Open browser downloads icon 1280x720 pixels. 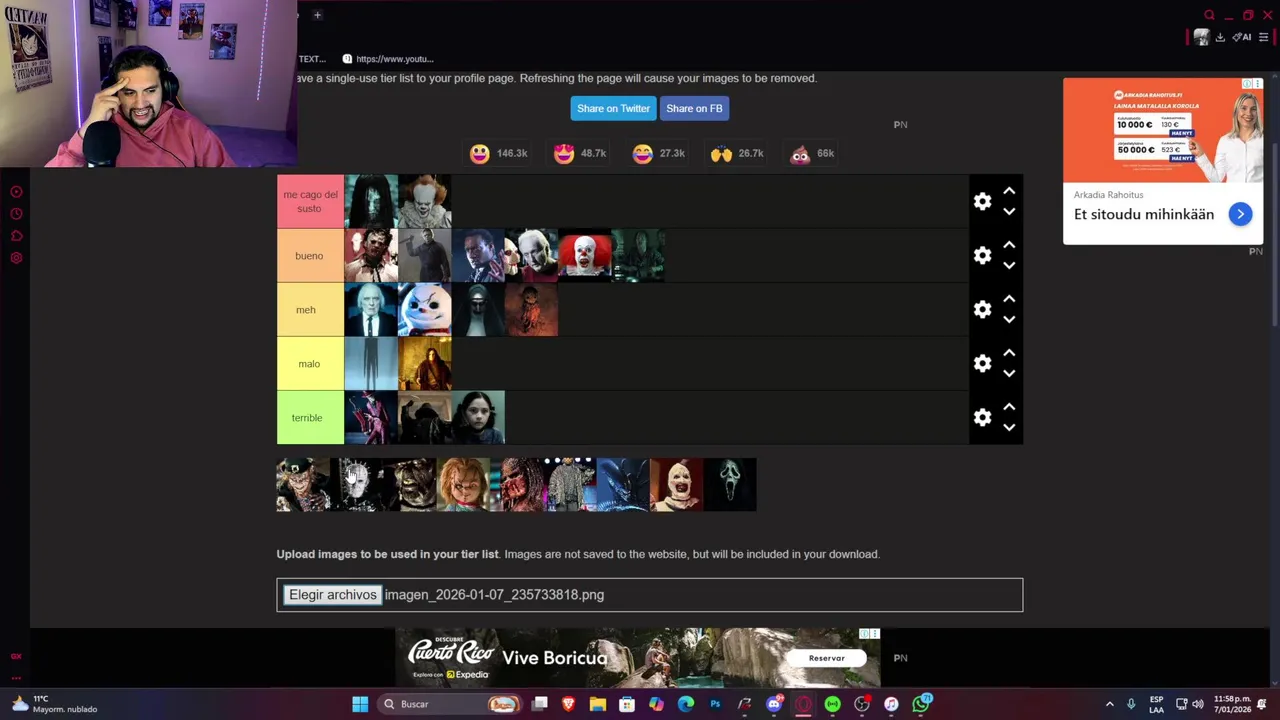(1220, 38)
